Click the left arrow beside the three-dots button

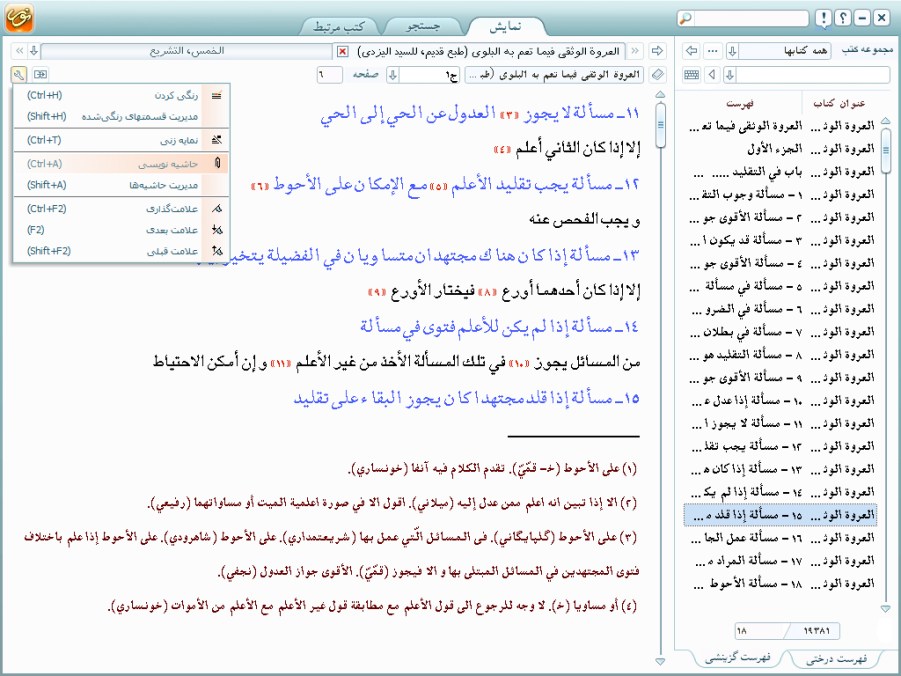(x=692, y=51)
